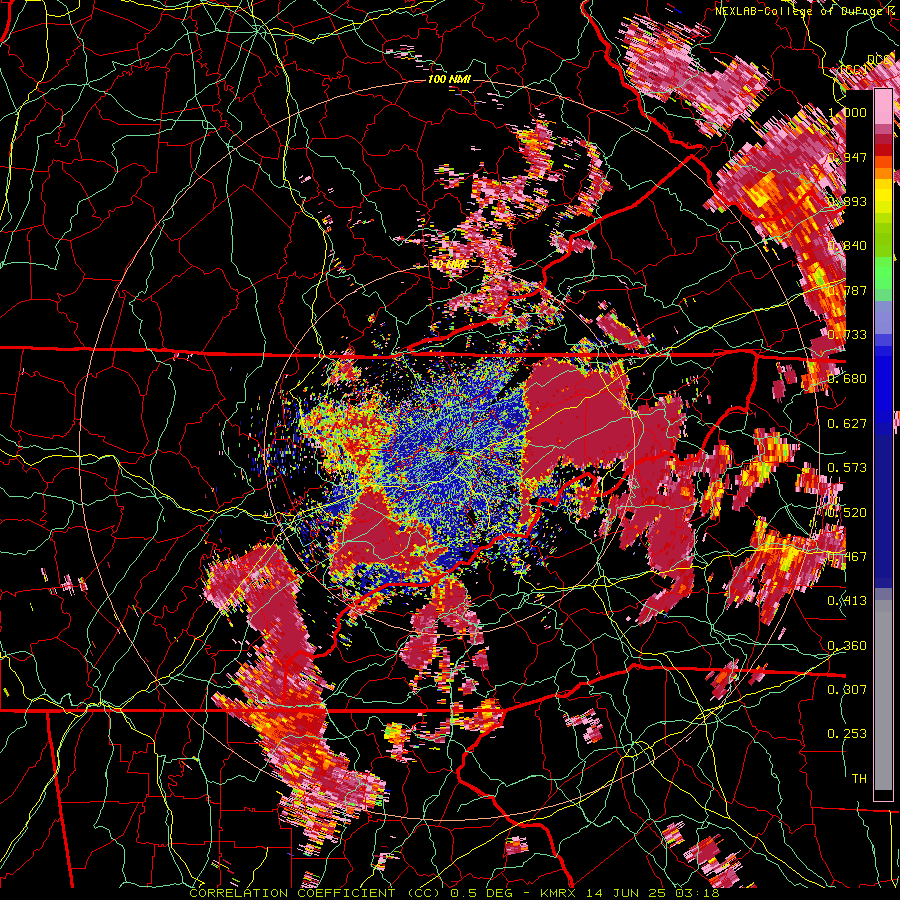Select the 0.733 legend value
The width and height of the screenshot is (900, 900).
point(848,335)
